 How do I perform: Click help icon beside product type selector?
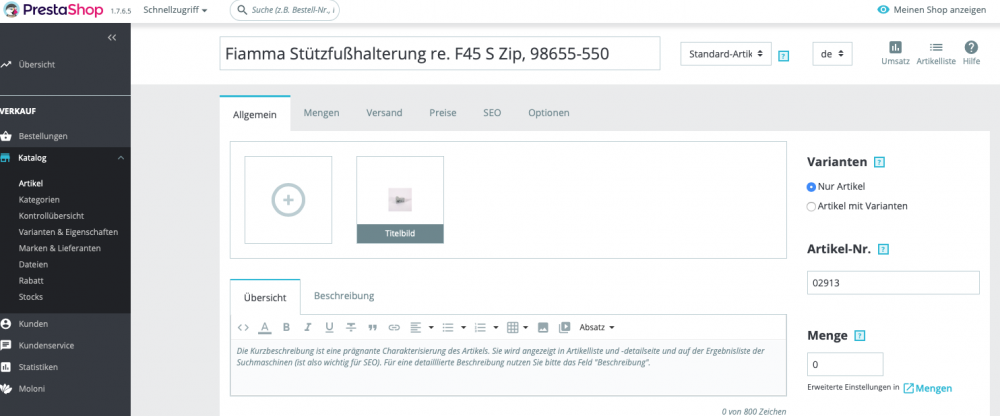point(784,56)
